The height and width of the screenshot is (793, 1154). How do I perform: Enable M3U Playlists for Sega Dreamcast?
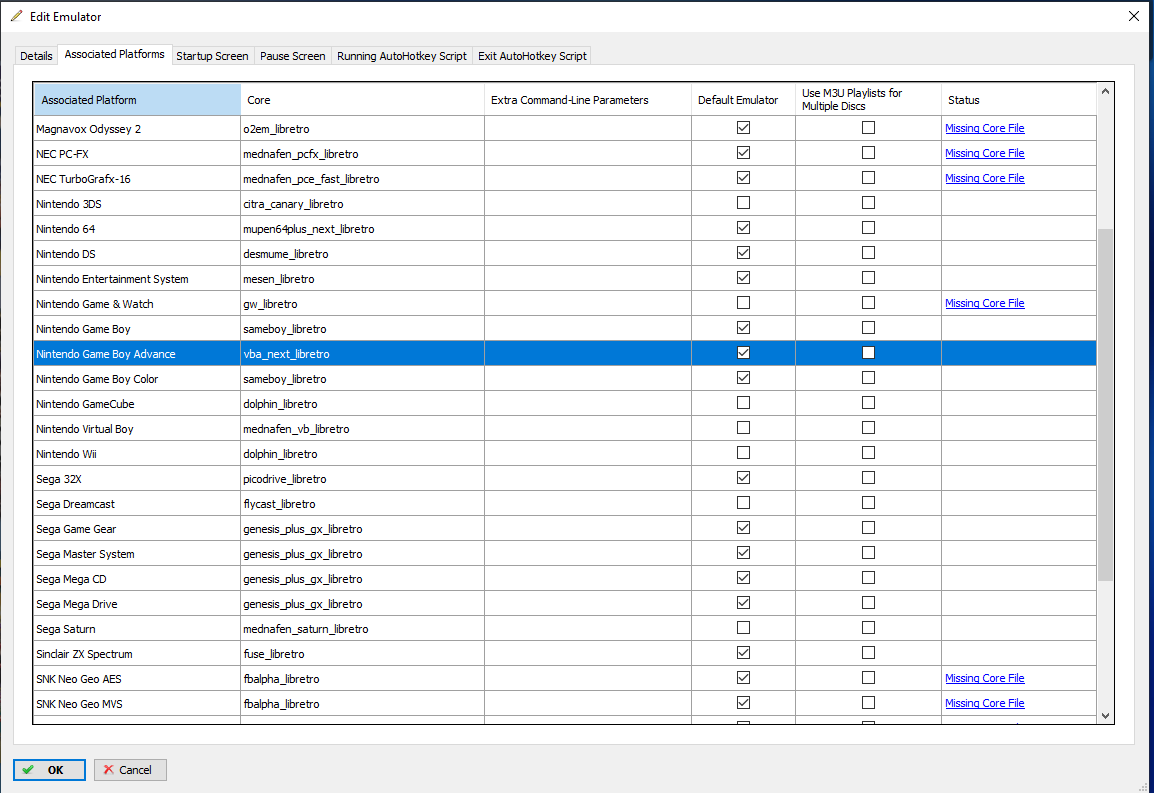(x=868, y=503)
